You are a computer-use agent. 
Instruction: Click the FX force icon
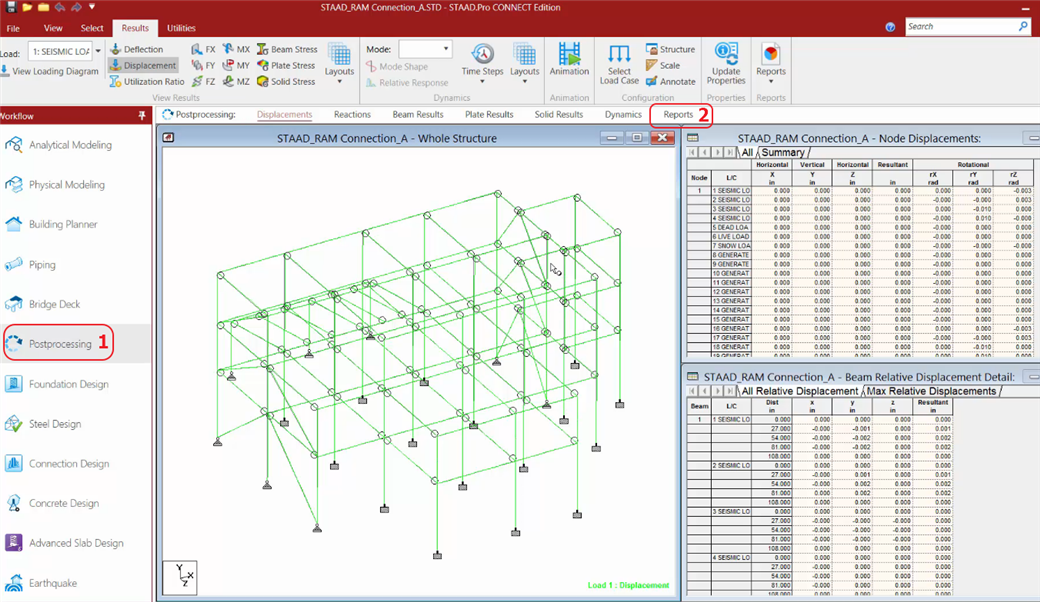point(203,49)
